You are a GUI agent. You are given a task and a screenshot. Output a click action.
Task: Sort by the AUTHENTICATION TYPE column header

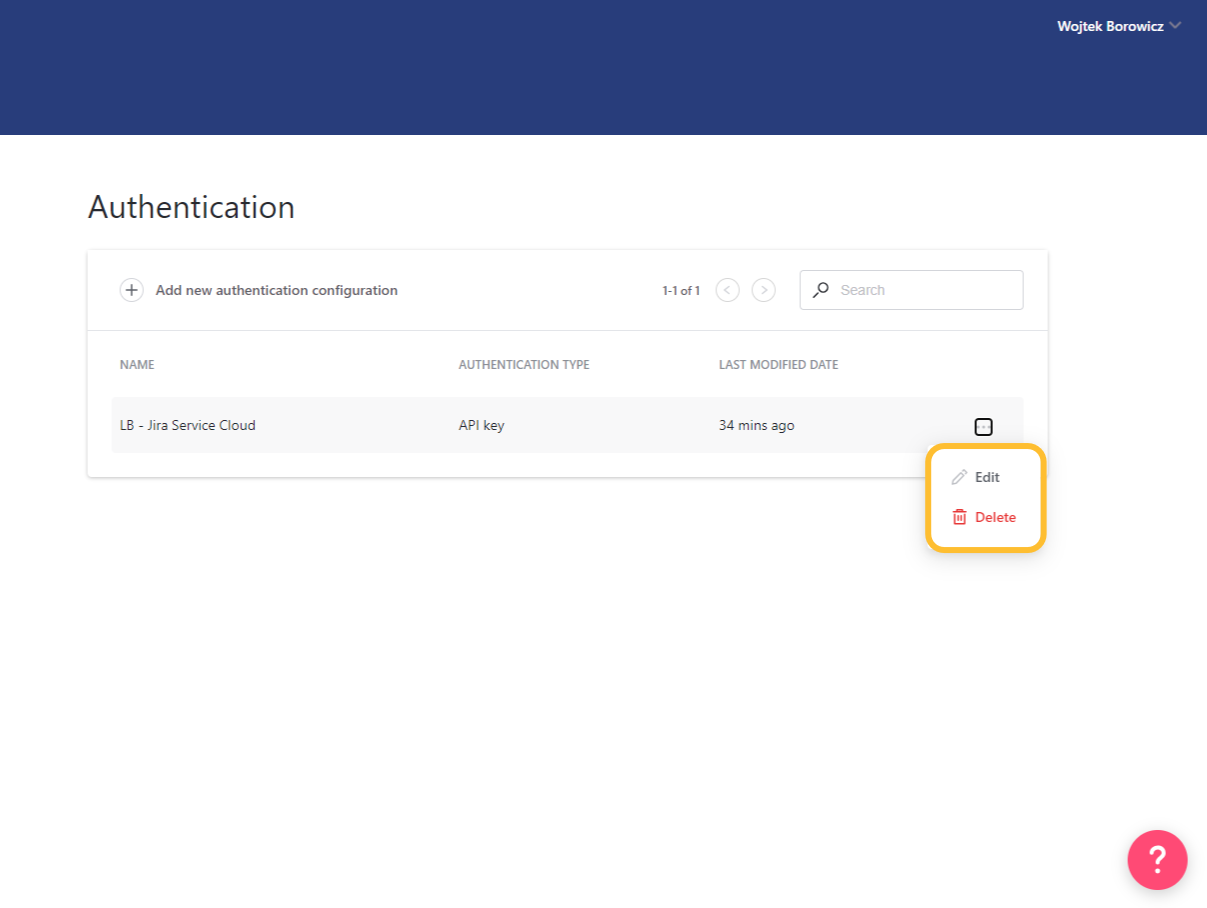click(x=524, y=364)
